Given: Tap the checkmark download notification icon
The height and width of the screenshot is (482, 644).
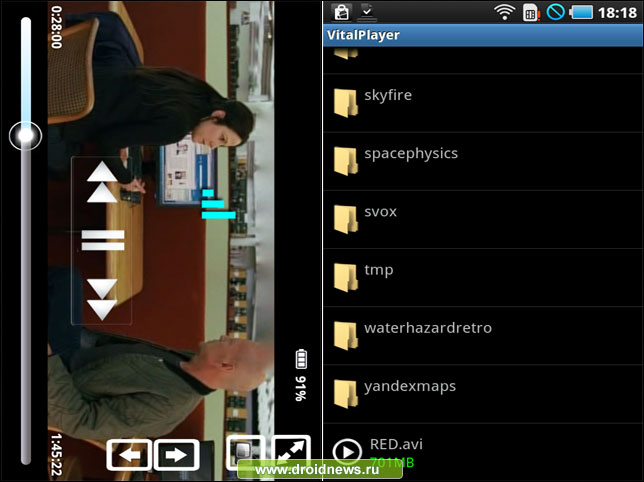Looking at the screenshot, I should [367, 12].
